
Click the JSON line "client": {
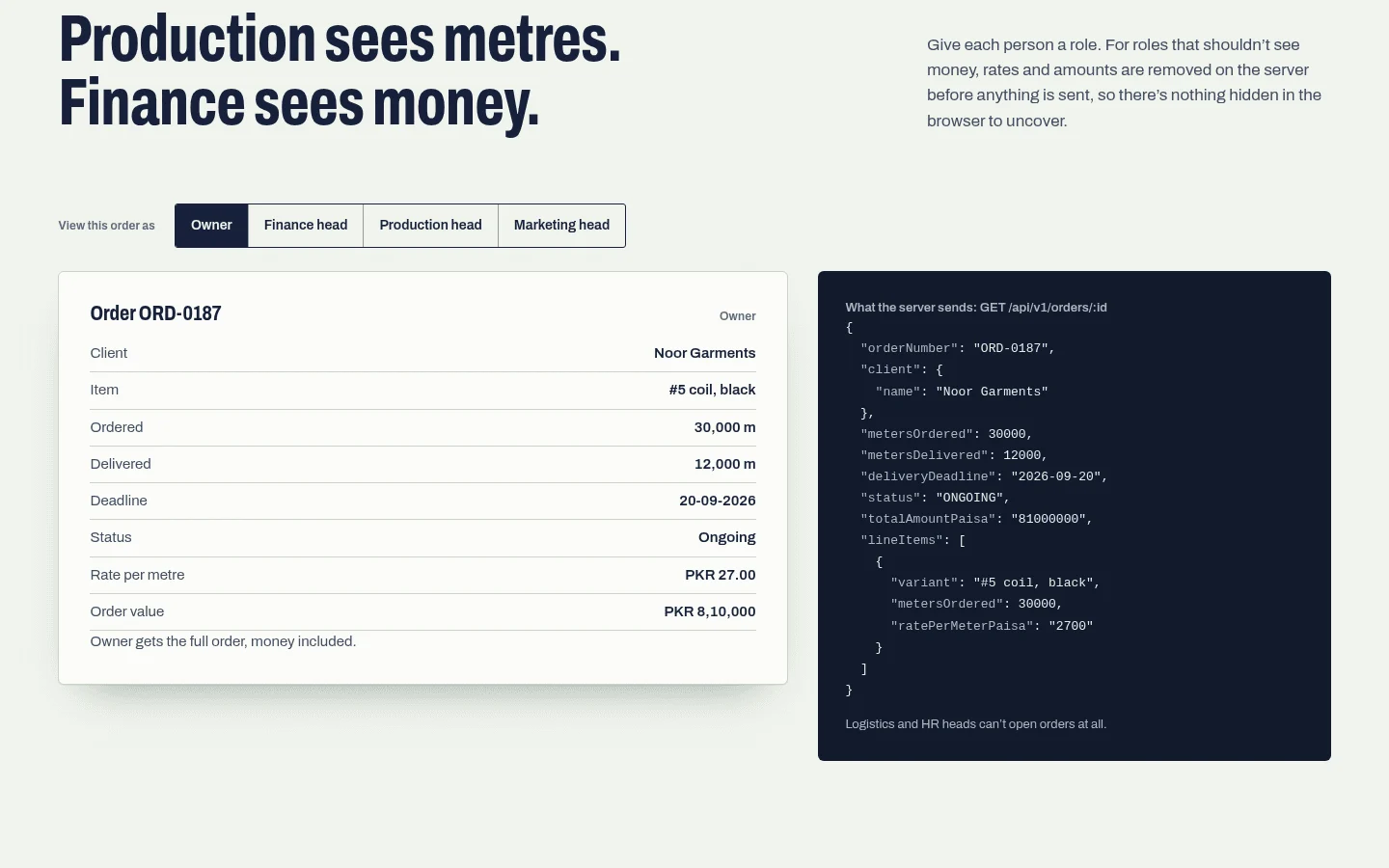[x=902, y=369]
